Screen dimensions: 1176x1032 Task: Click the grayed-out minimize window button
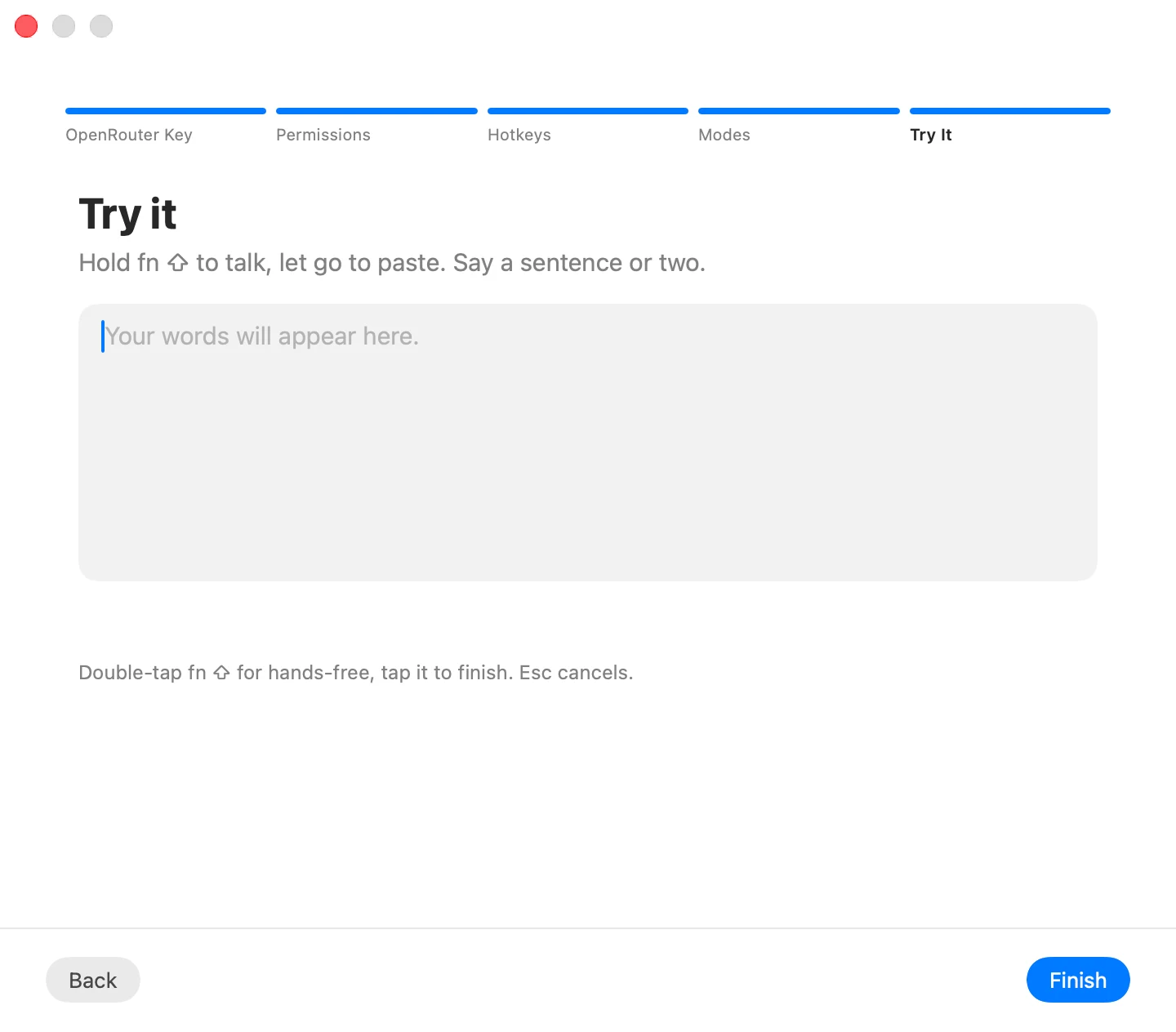[x=64, y=26]
